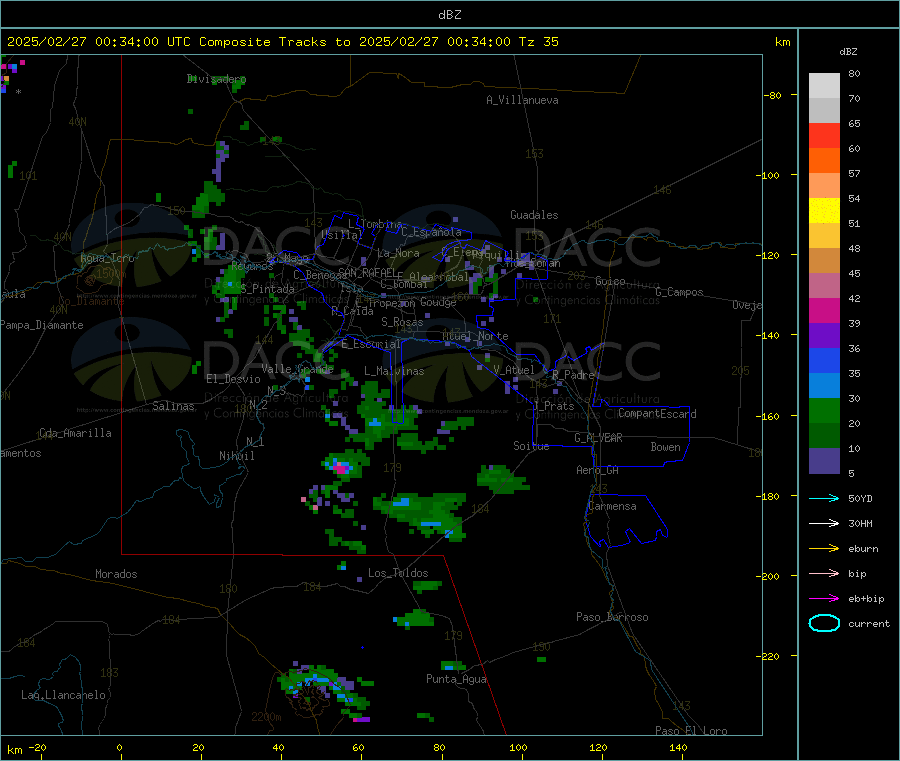
Task: Click the R_Padre map label
Action: (x=573, y=375)
